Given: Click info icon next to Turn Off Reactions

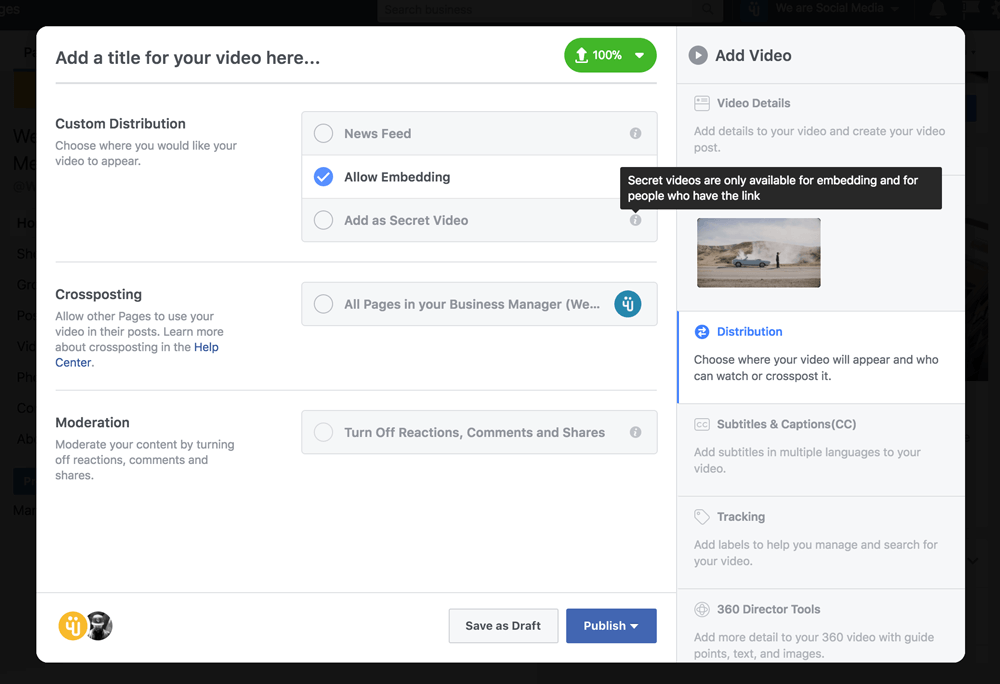Looking at the screenshot, I should coord(635,433).
